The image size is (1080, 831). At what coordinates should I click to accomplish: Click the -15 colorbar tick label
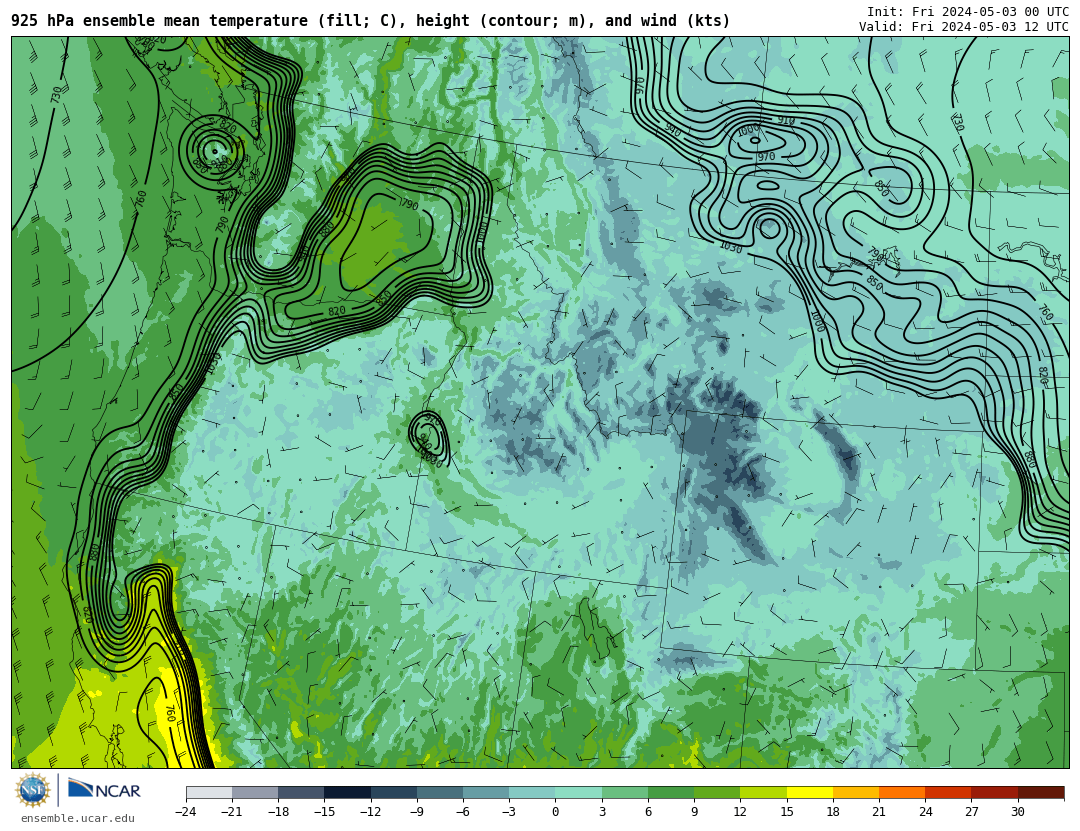tap(324, 812)
